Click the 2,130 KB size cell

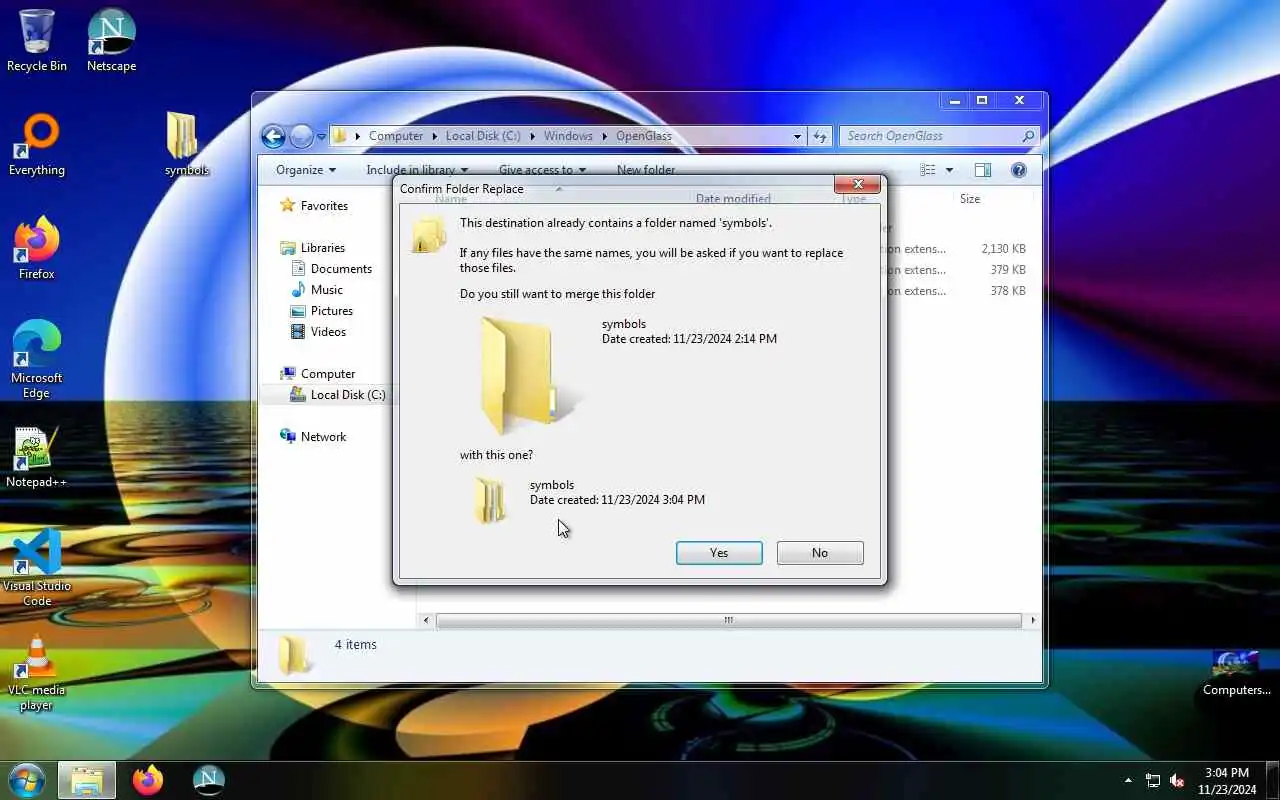pyautogui.click(x=1003, y=249)
